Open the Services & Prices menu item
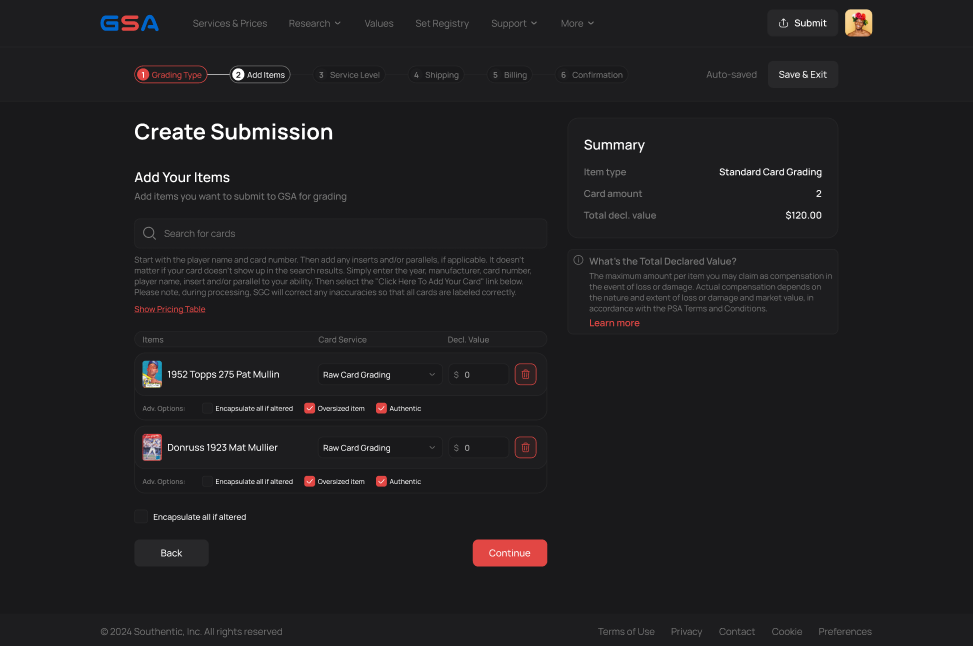The image size is (973, 646). tap(229, 23)
